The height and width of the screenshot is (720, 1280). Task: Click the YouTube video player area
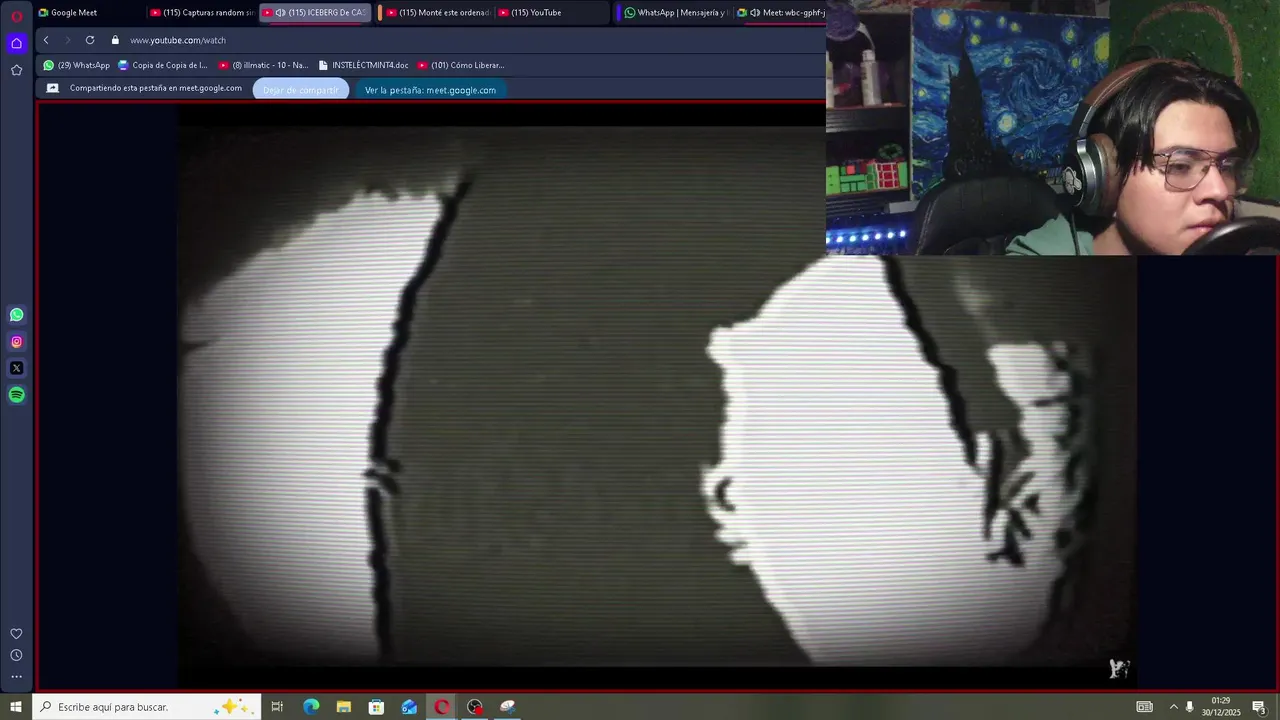[656, 395]
